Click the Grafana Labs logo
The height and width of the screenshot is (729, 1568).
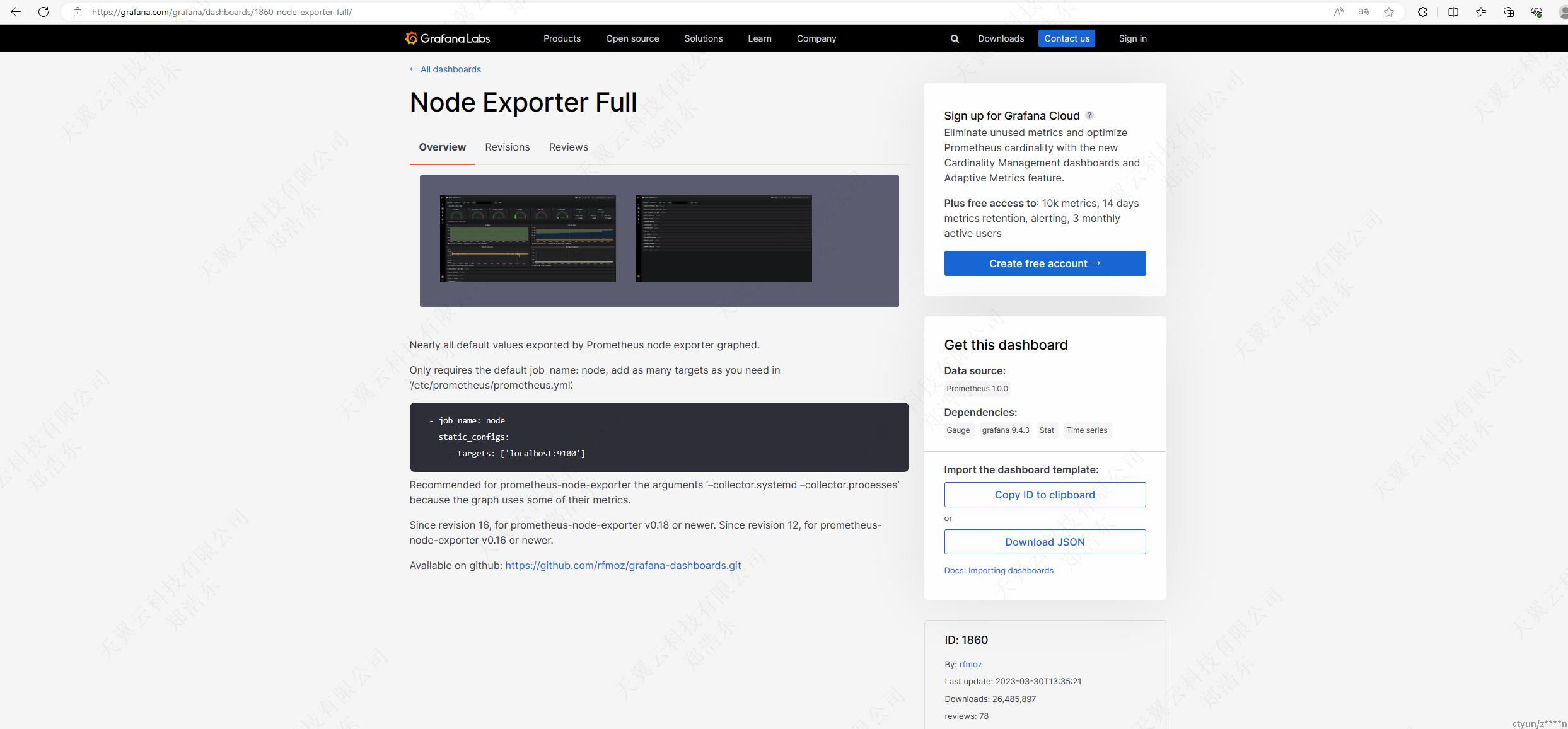448,38
